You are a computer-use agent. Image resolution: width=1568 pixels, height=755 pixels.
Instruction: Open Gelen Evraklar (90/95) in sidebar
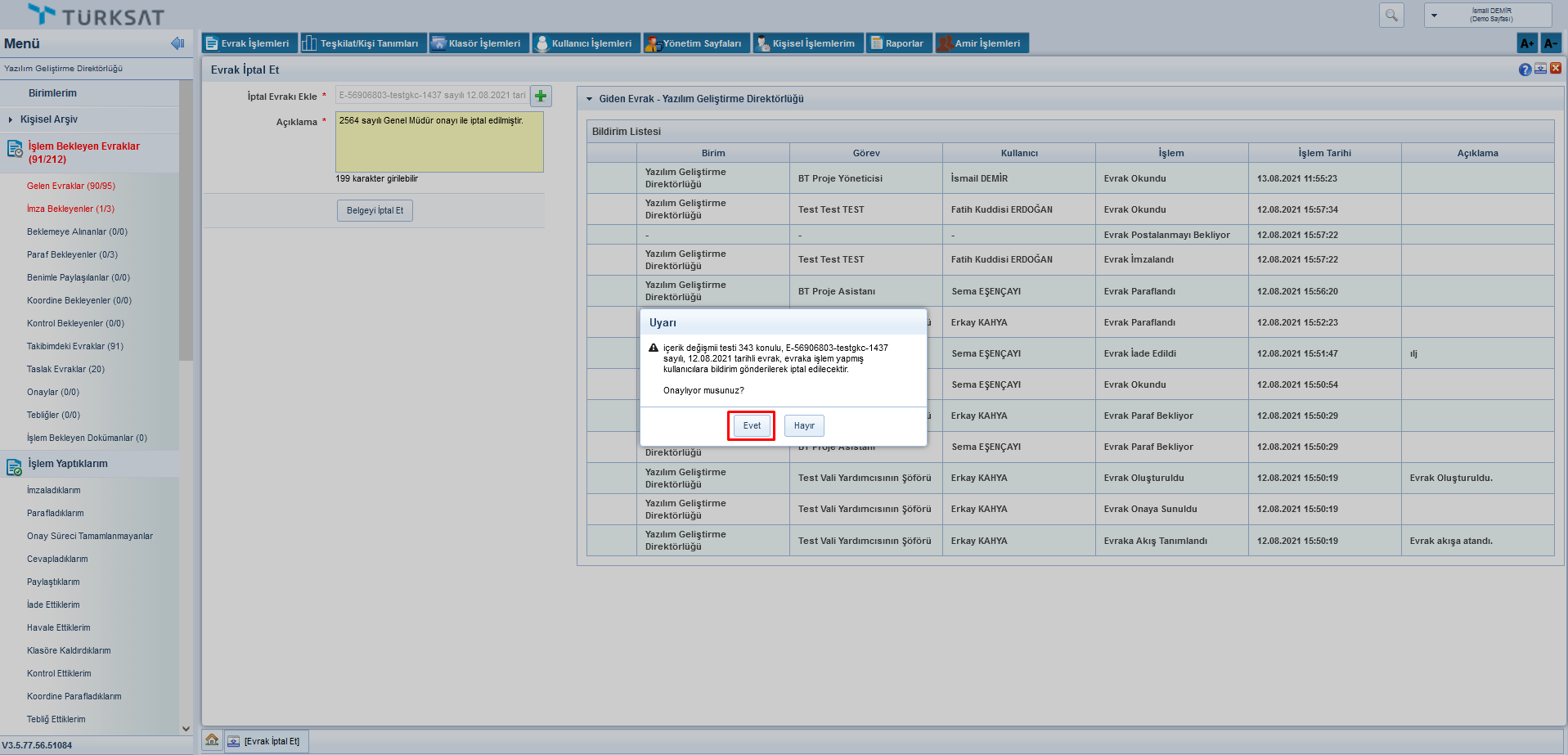pos(71,186)
